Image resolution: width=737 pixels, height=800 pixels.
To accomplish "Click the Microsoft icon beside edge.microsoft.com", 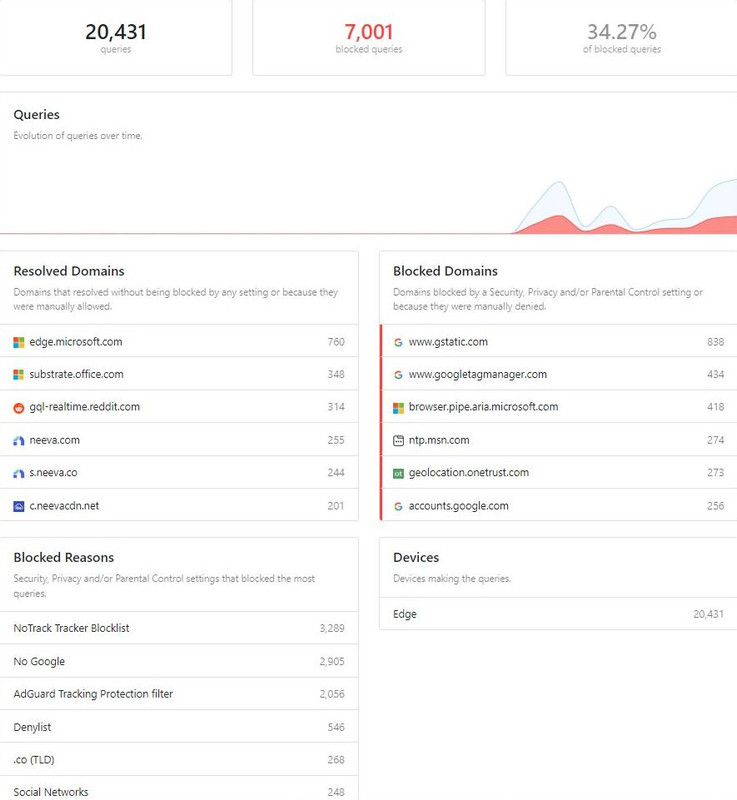I will [19, 342].
